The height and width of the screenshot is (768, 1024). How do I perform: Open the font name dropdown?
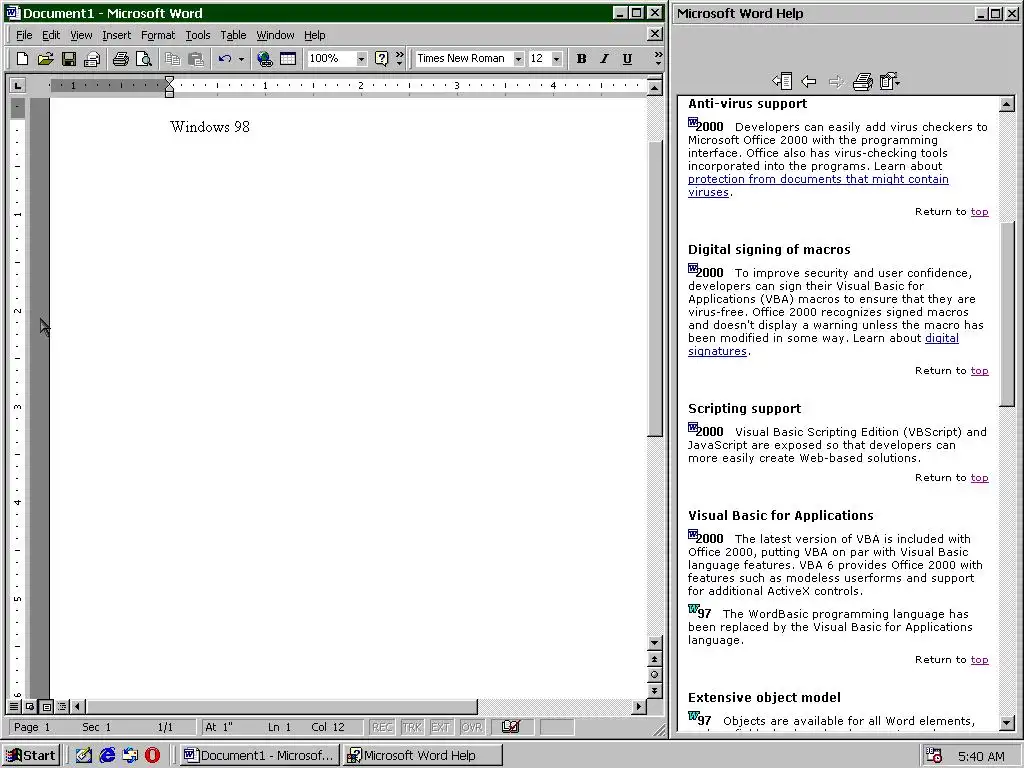[x=518, y=59]
